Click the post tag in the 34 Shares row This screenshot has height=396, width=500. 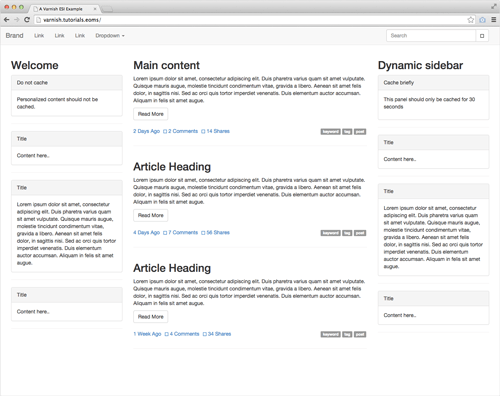click(x=360, y=334)
